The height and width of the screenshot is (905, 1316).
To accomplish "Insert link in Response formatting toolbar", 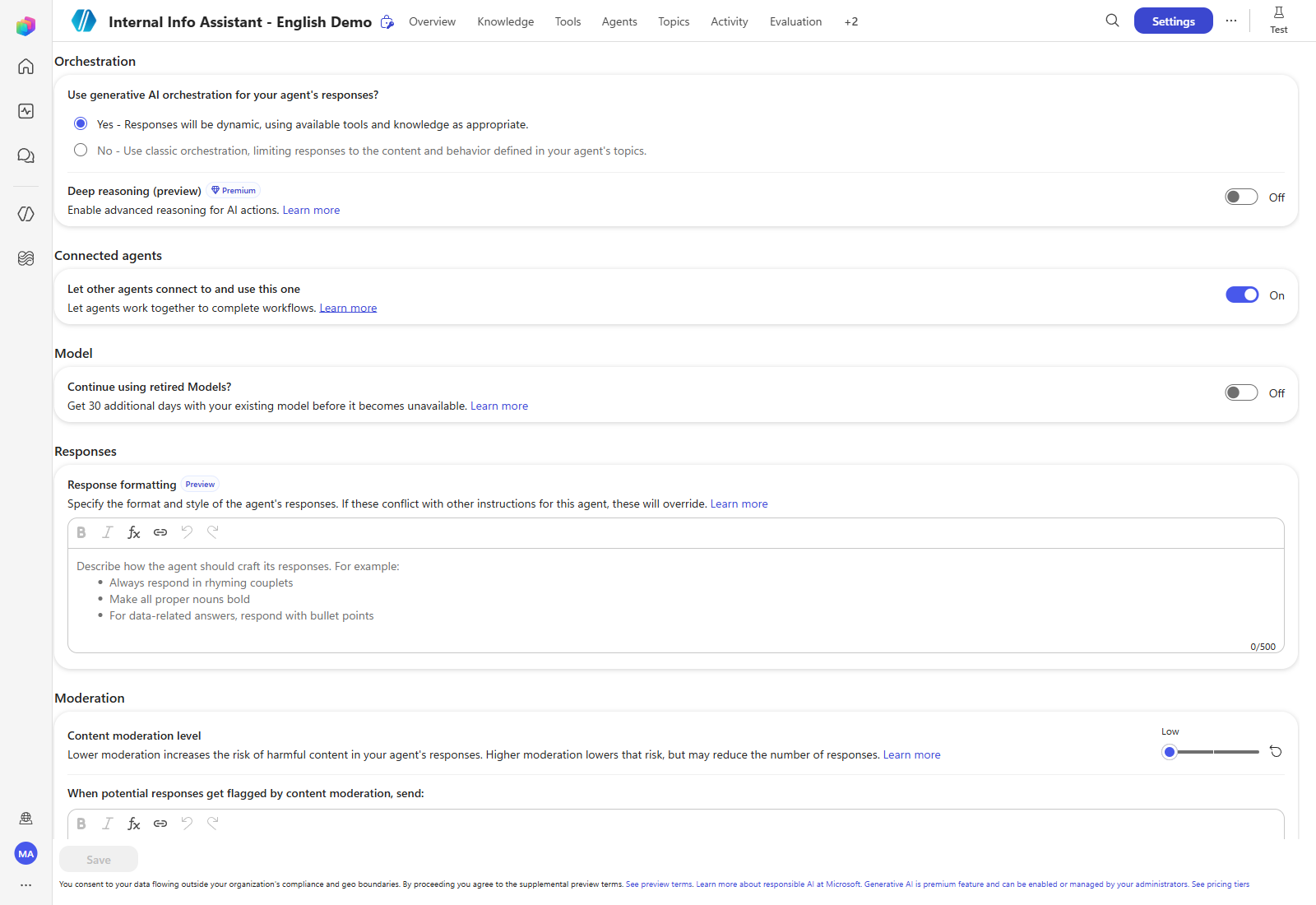I will click(x=160, y=532).
